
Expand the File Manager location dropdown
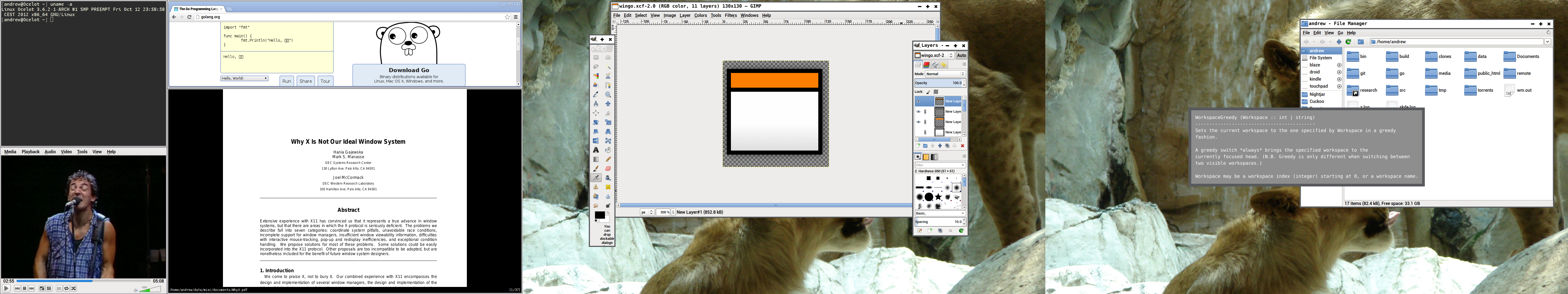click(1547, 42)
